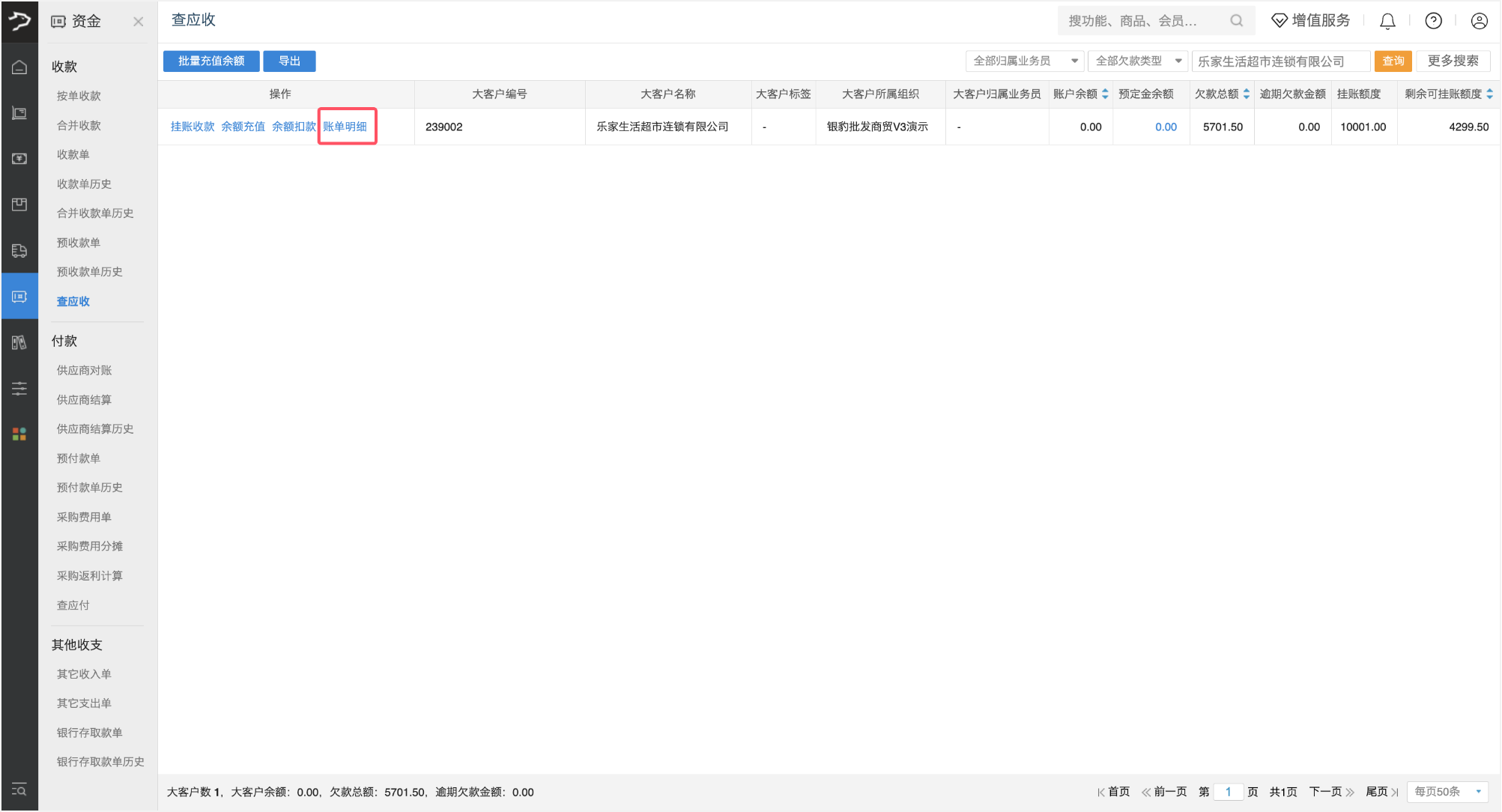Open the 每页50条 page size dropdown
Image resolution: width=1502 pixels, height=812 pixels.
click(1447, 792)
